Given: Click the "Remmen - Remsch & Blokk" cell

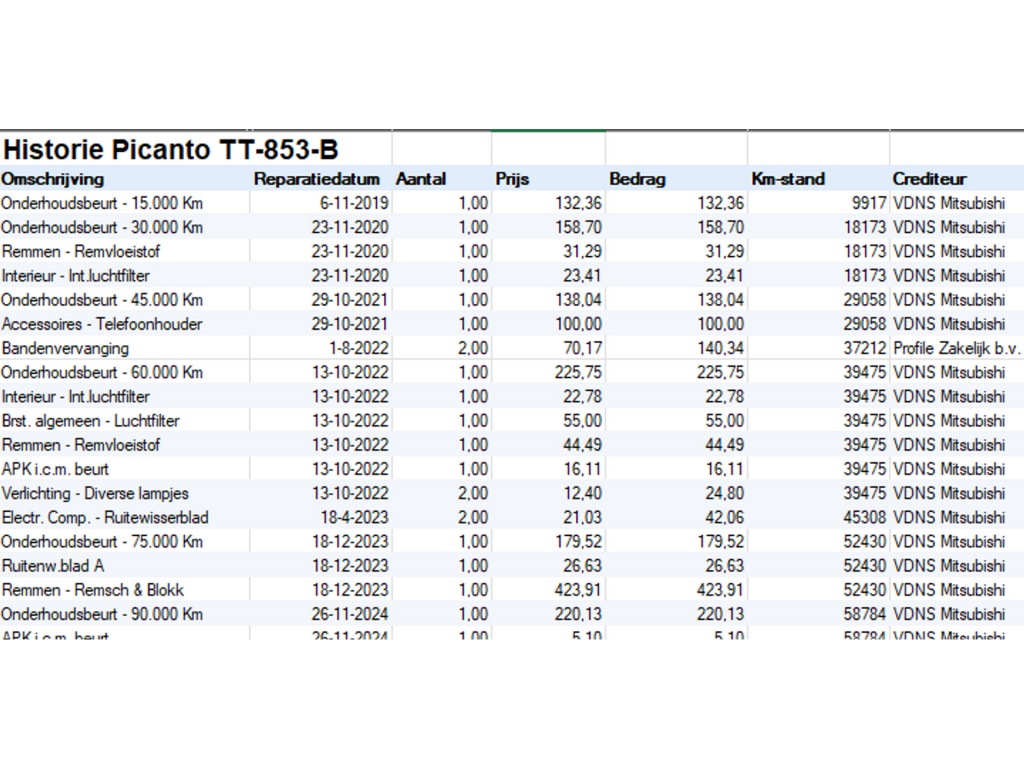Looking at the screenshot, I should (93, 590).
